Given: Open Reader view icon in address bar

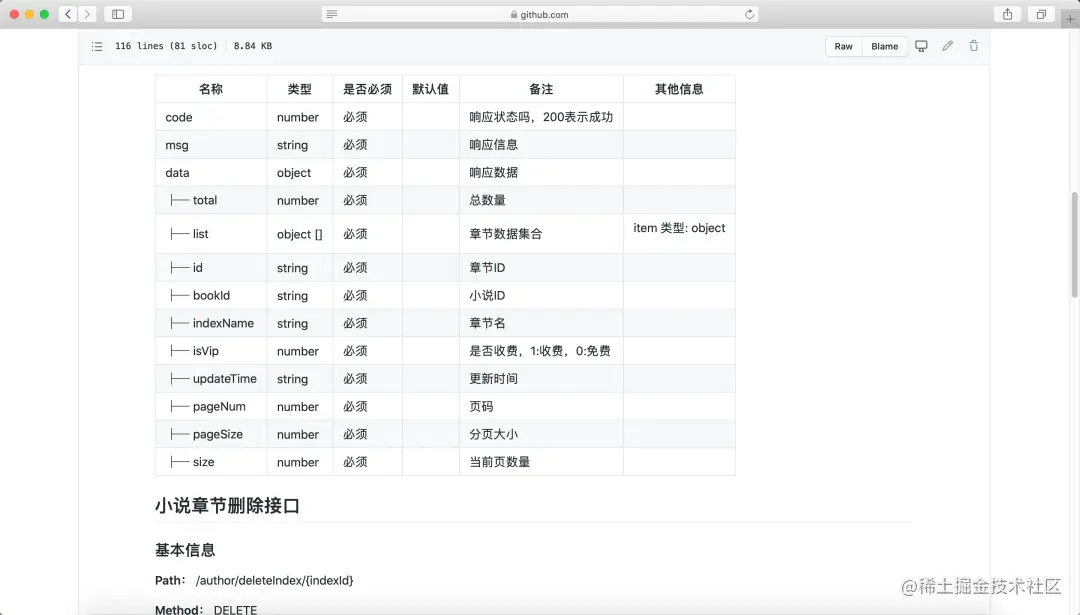Looking at the screenshot, I should tap(332, 14).
